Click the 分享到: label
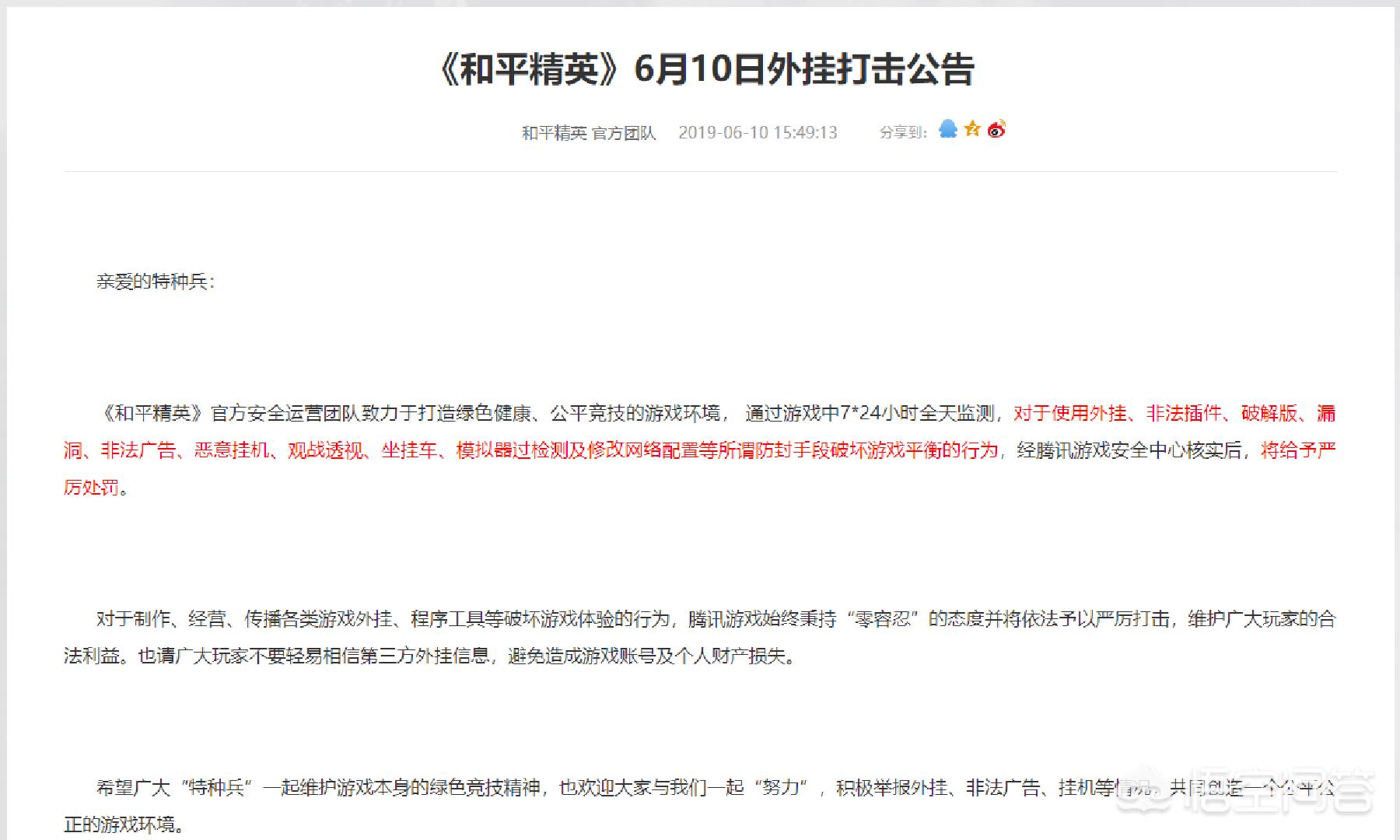This screenshot has height=840, width=1400. (903, 133)
